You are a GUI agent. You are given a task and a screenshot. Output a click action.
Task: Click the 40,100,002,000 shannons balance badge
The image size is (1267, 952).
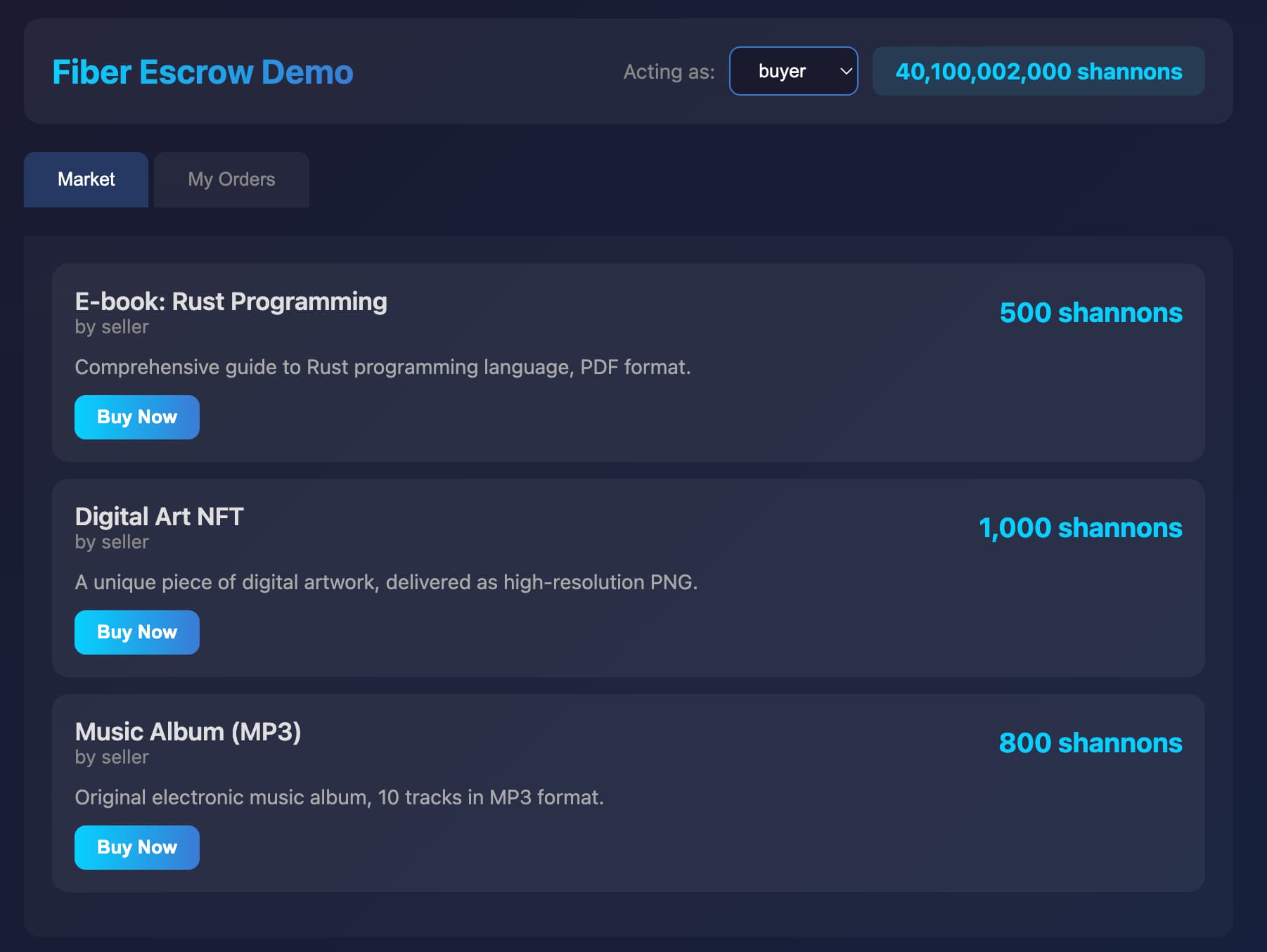tap(1038, 71)
